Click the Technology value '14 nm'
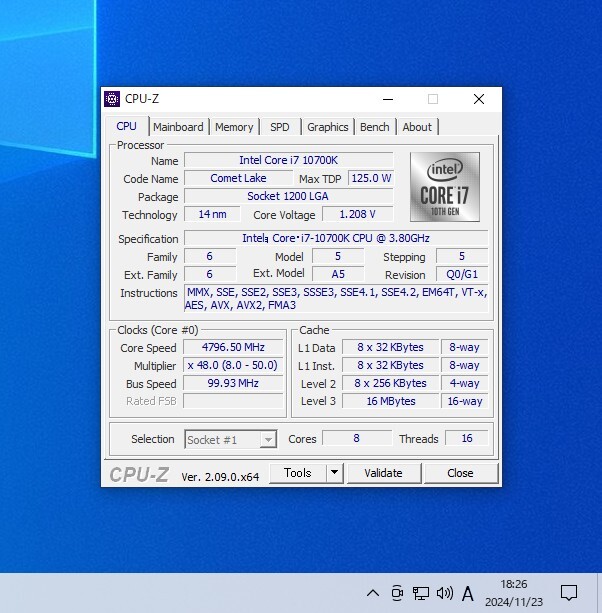The width and height of the screenshot is (602, 613). tap(212, 214)
